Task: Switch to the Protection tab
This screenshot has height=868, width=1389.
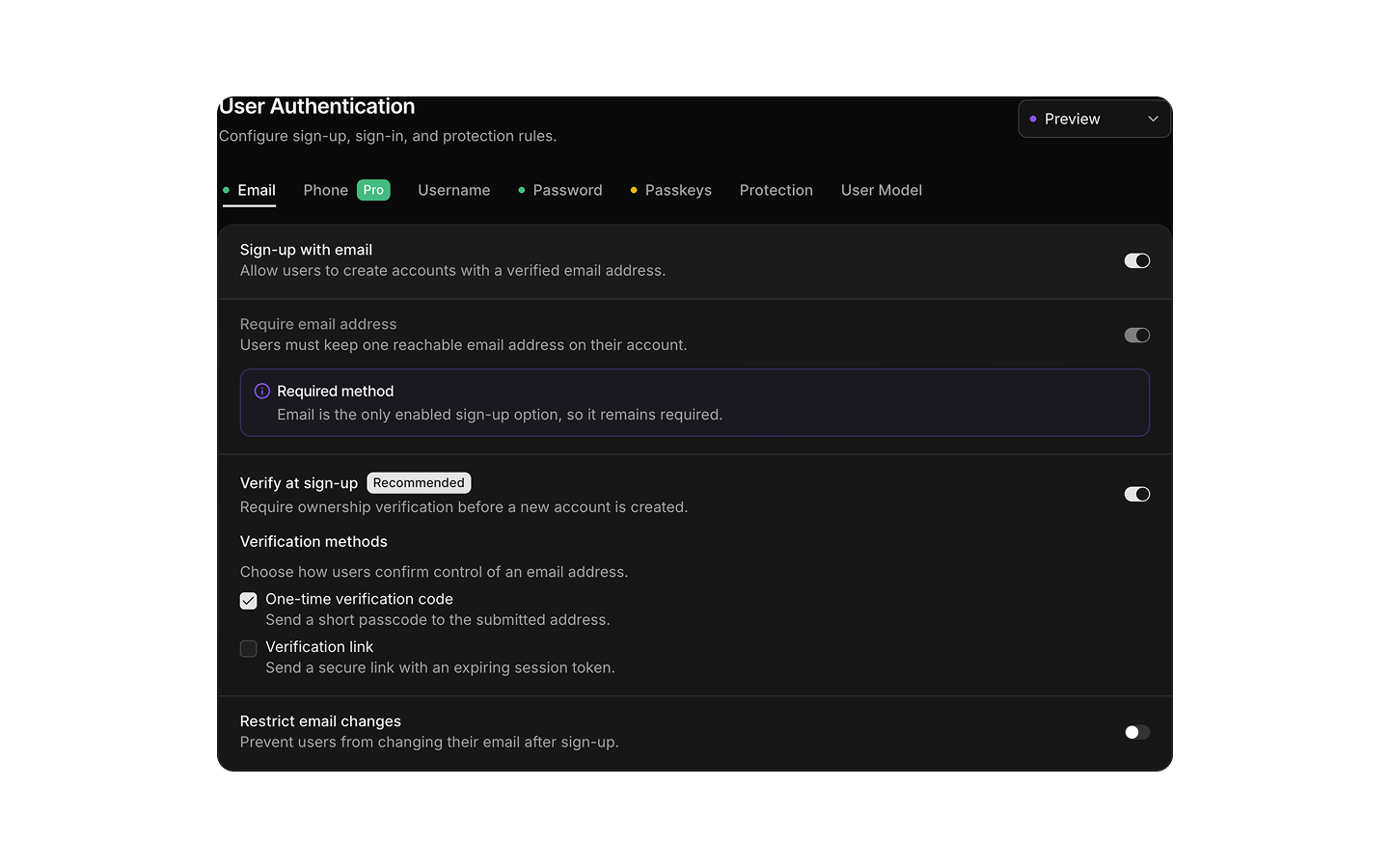Action: pos(776,190)
